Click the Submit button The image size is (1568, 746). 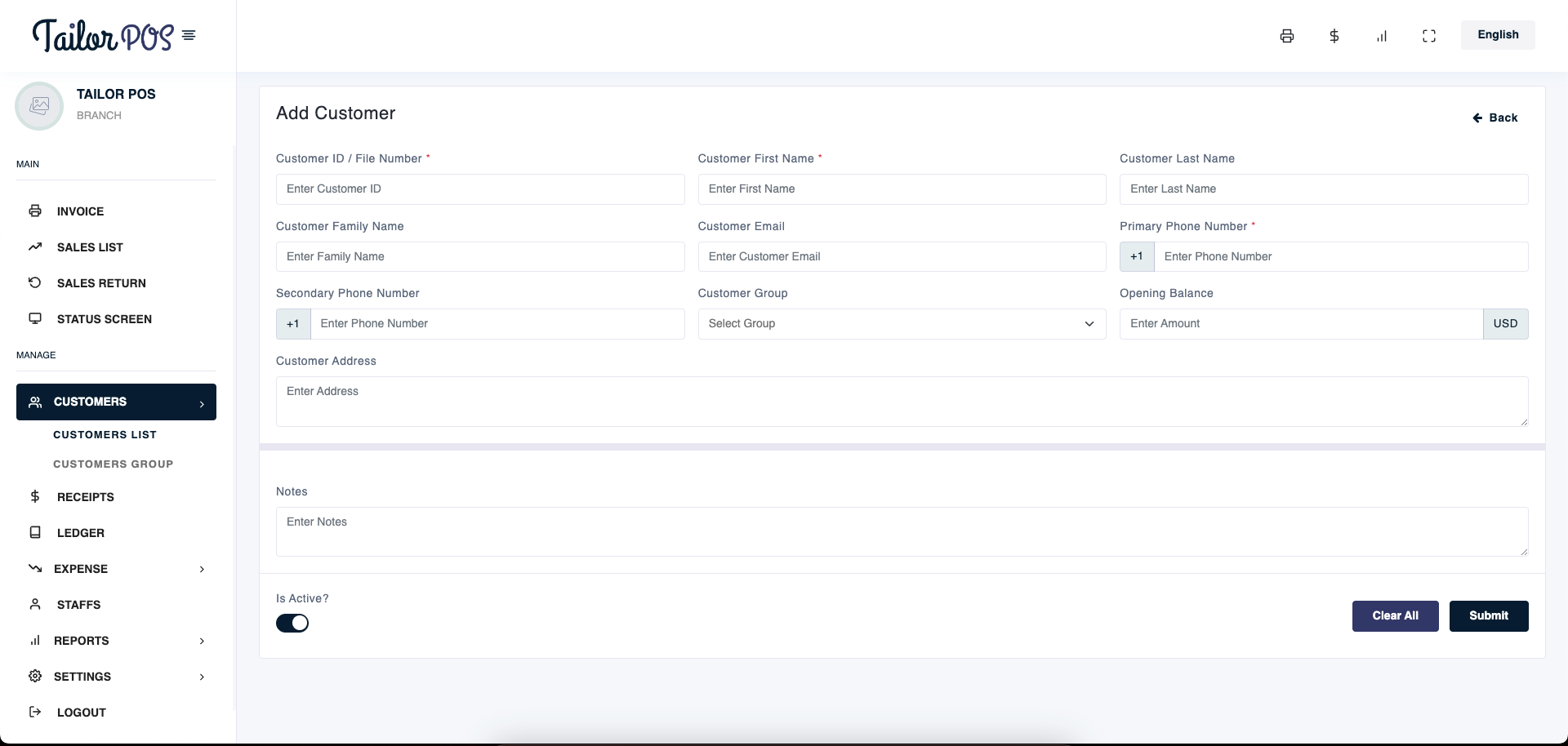click(1488, 616)
